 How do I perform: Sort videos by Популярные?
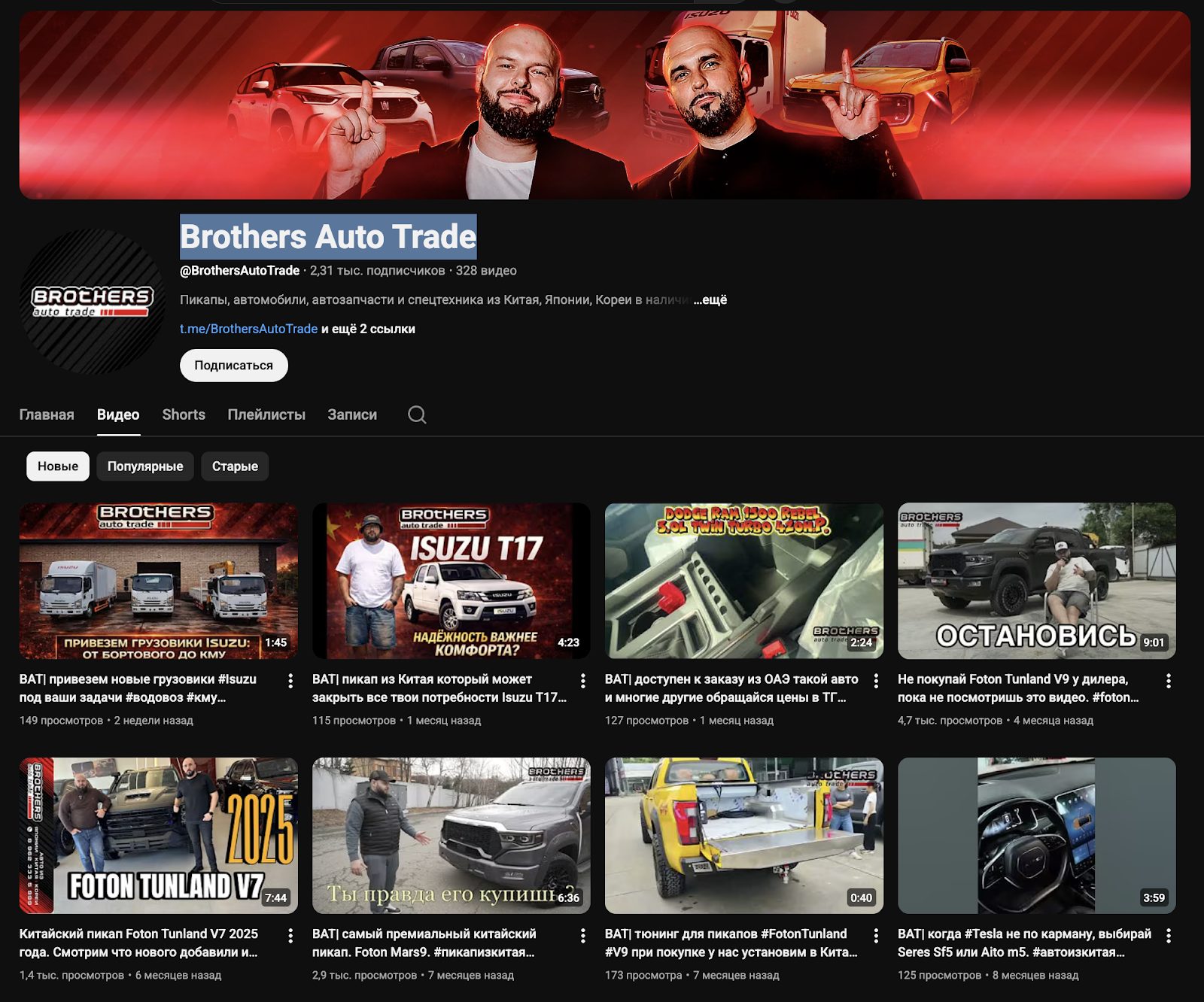(145, 466)
